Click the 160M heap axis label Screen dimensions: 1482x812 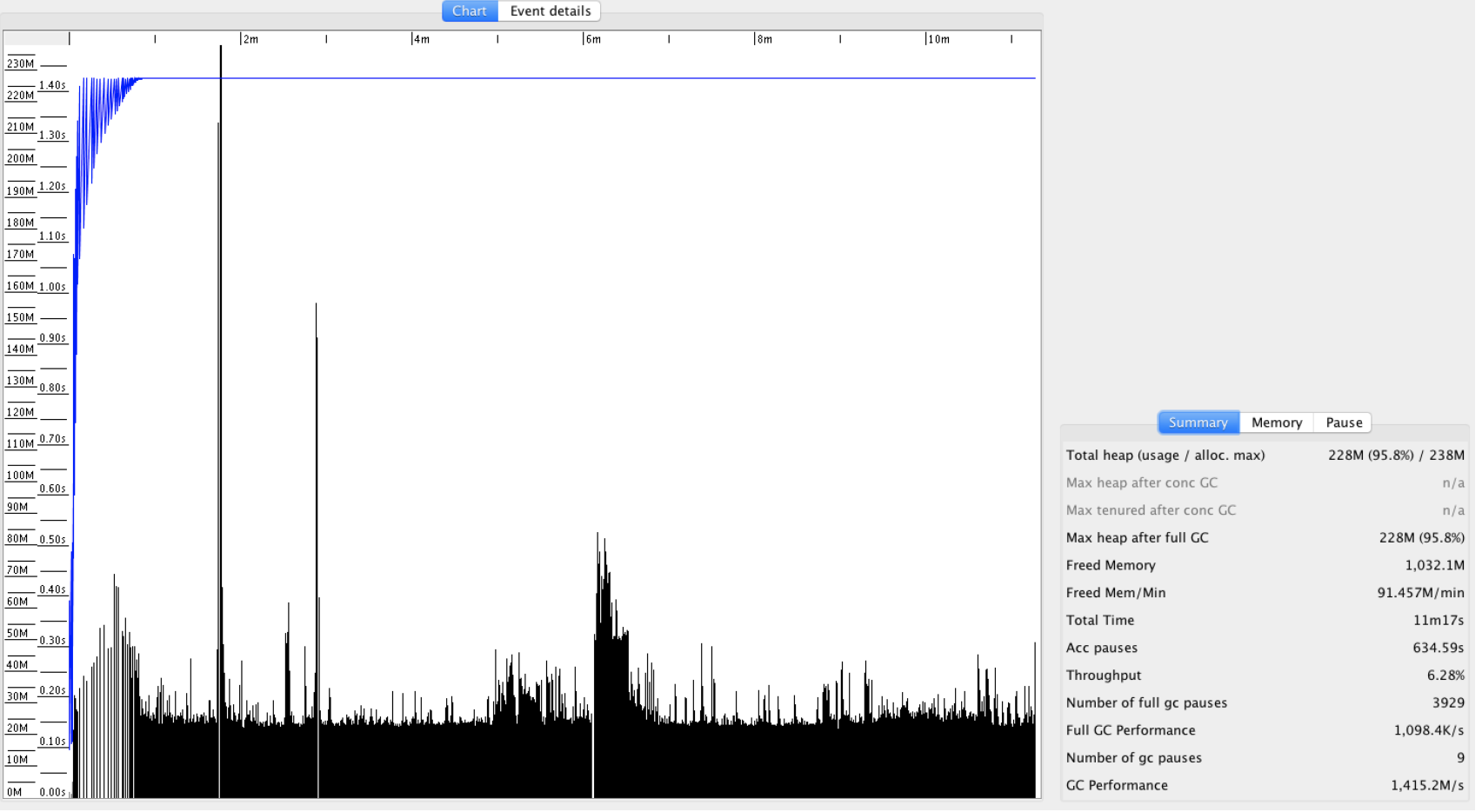pos(21,286)
